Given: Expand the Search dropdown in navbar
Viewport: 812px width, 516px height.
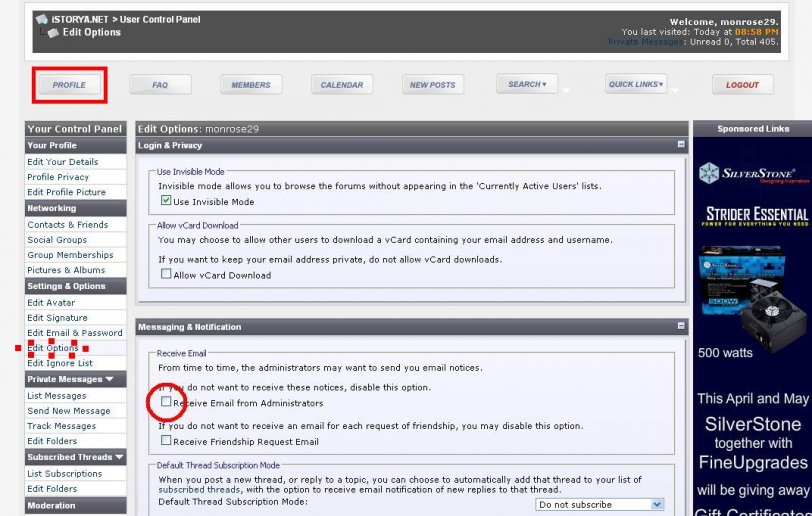Looking at the screenshot, I should click(526, 85).
